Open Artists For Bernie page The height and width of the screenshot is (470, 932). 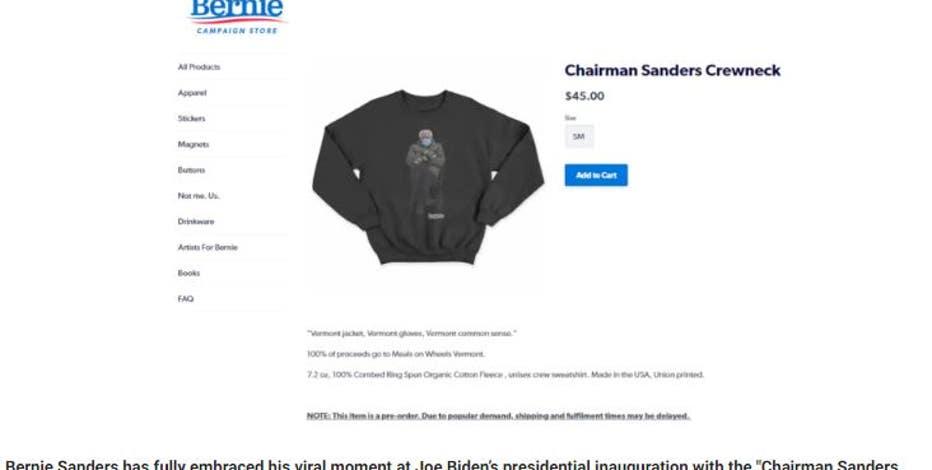207,247
